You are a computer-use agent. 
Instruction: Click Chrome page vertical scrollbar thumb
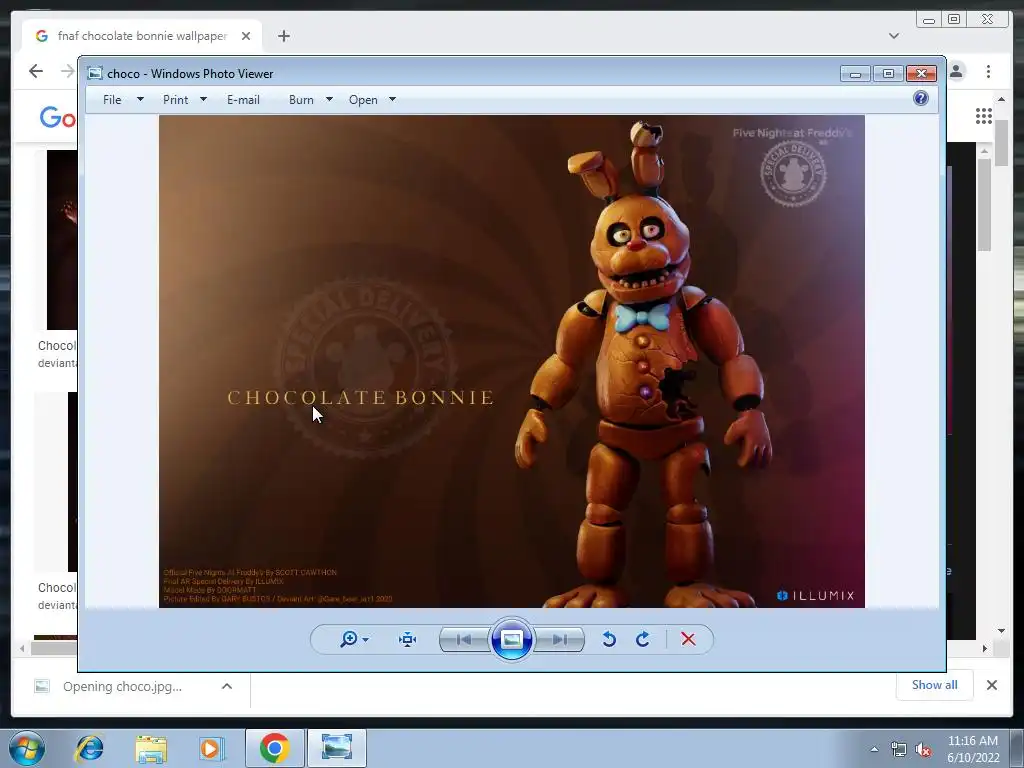click(1001, 142)
